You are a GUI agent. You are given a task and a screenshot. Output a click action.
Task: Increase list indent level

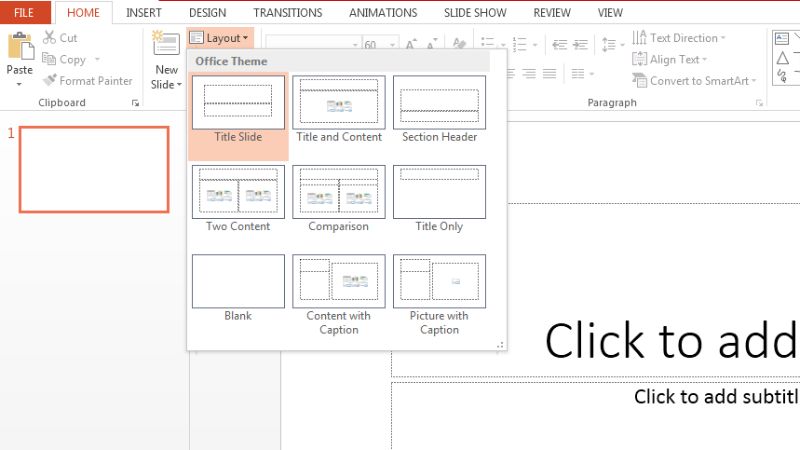(x=580, y=45)
